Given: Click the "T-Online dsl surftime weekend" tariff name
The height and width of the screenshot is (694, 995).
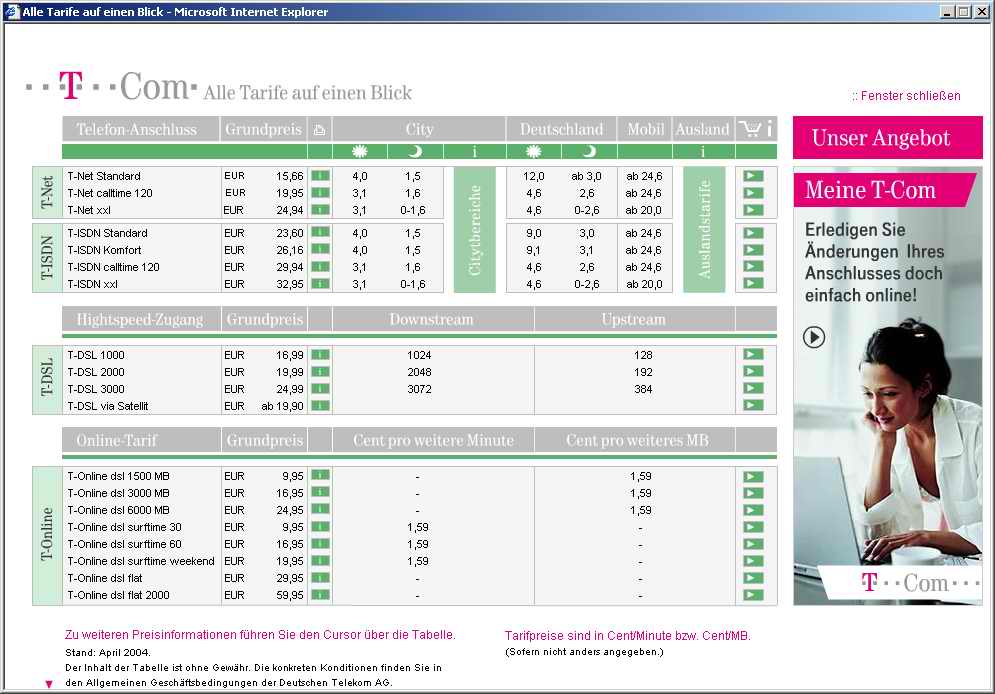Looking at the screenshot, I should point(141,561).
